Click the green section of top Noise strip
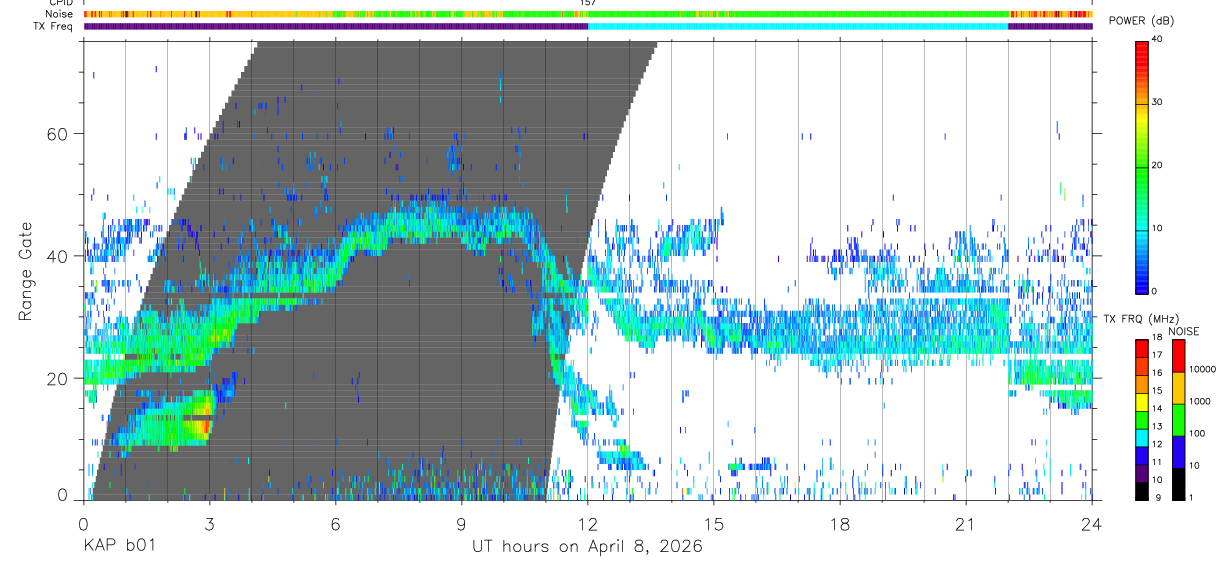The height and width of the screenshot is (567, 1228). point(800,15)
